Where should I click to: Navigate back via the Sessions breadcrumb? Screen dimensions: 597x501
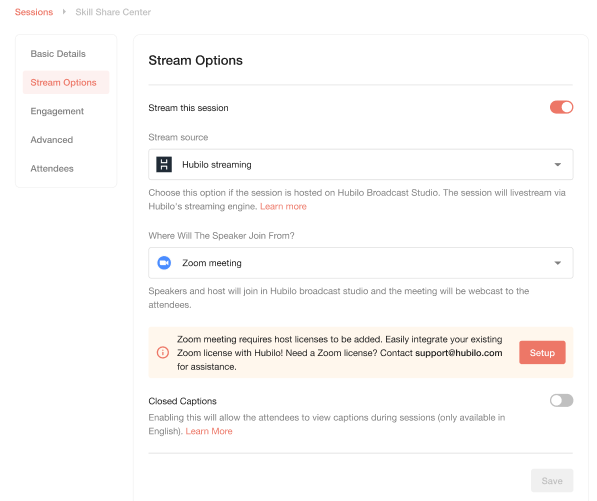(x=34, y=12)
